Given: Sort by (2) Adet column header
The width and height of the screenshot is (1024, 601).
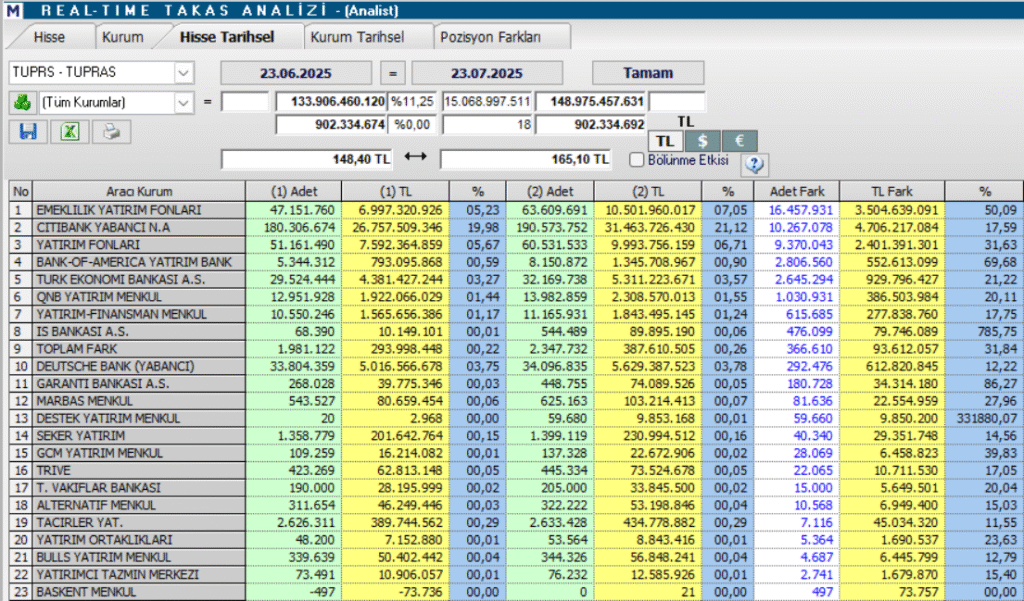Looking at the screenshot, I should (x=550, y=191).
